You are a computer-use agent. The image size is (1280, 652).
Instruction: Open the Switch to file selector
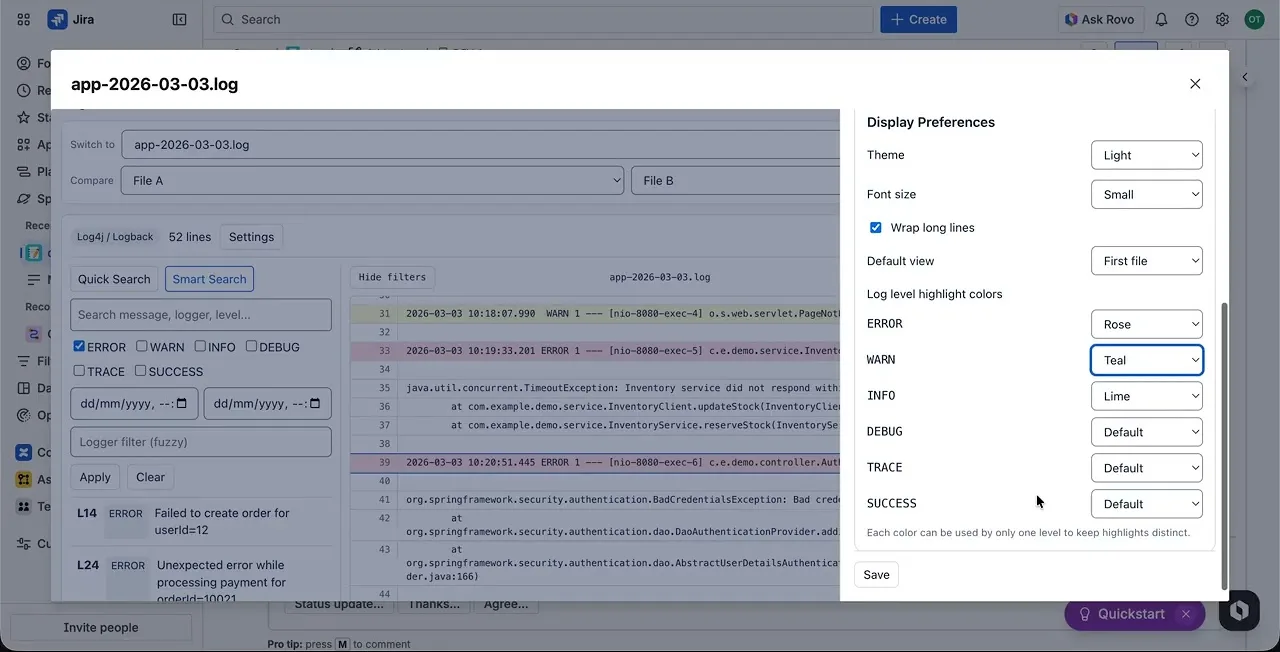480,144
